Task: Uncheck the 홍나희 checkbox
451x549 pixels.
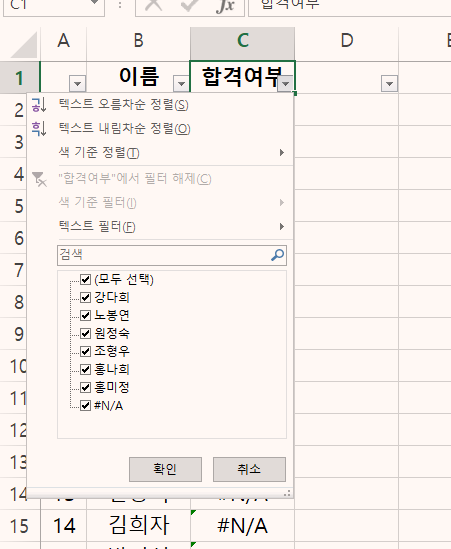Action: point(85,369)
